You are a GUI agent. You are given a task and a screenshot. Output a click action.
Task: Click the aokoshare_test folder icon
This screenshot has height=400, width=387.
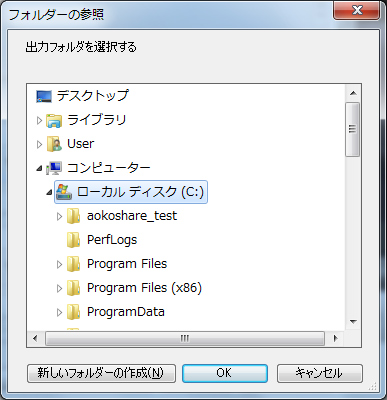pos(73,216)
